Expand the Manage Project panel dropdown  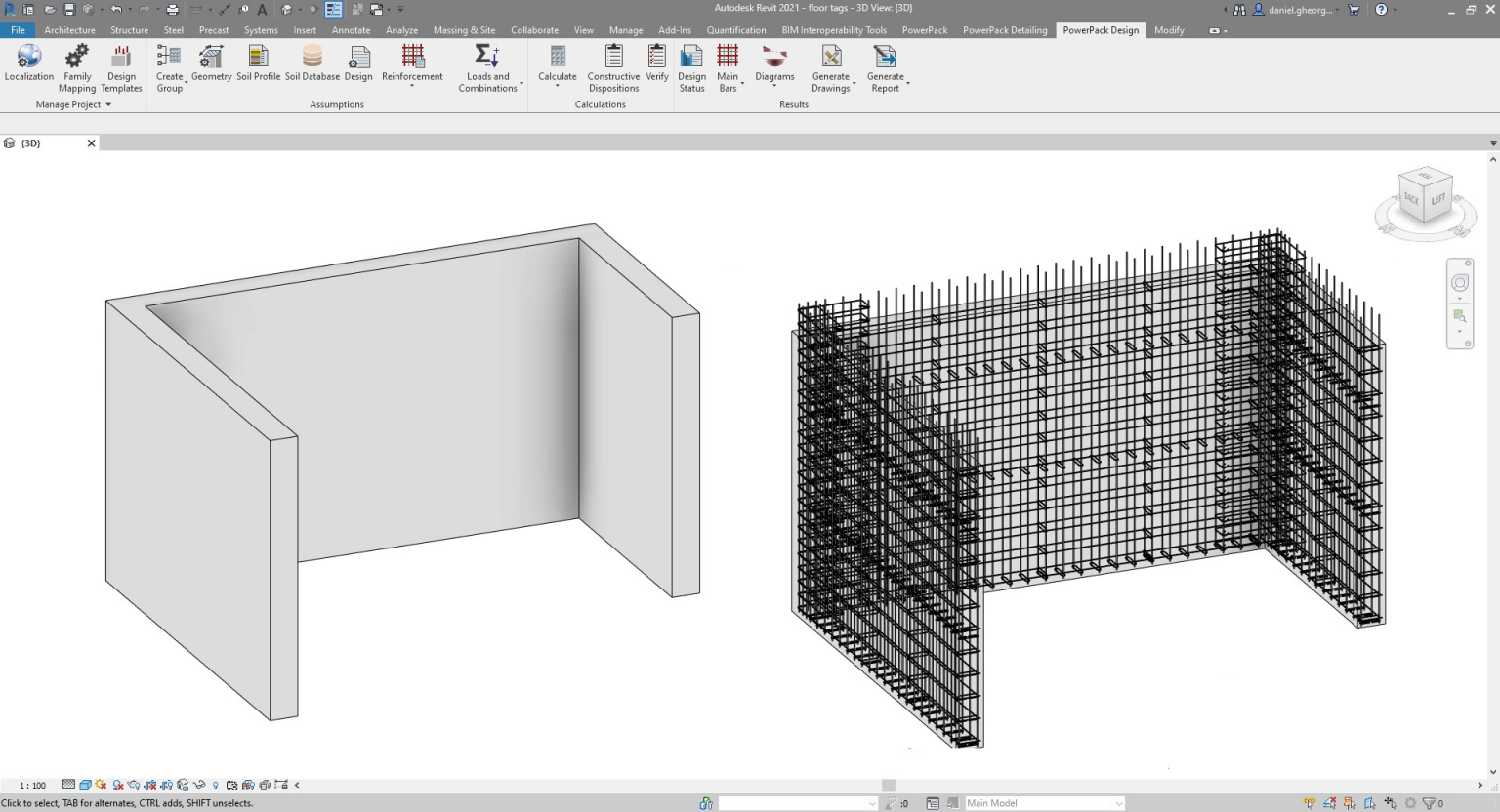click(x=107, y=104)
